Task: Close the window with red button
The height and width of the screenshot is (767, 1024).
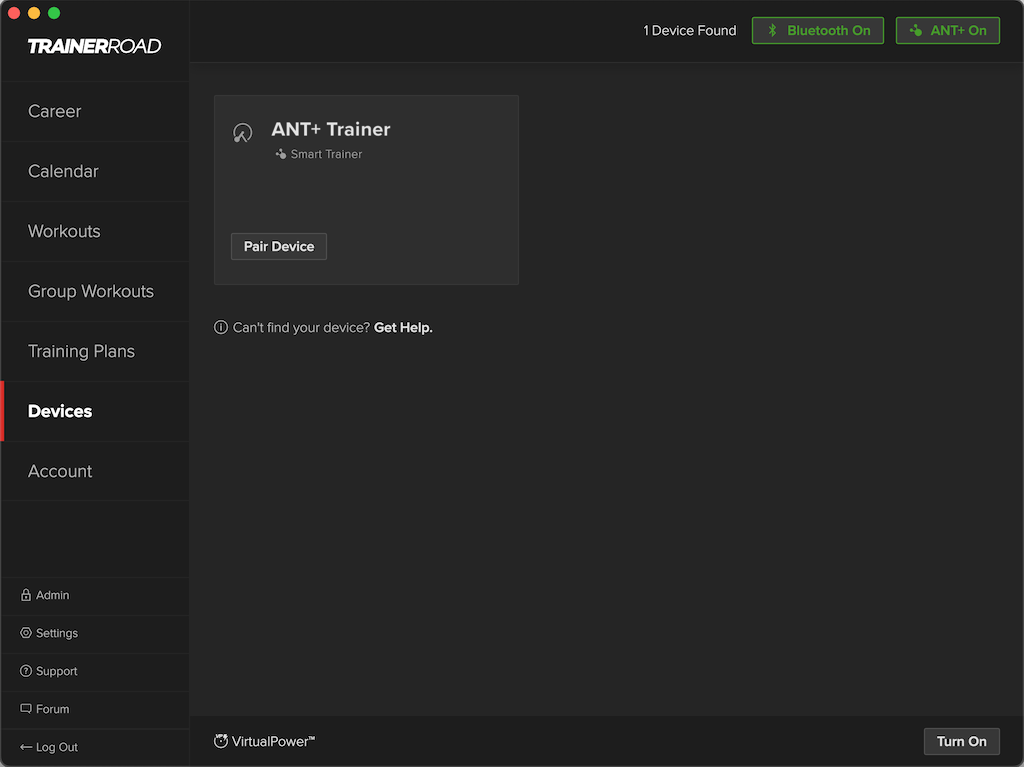Action: click(14, 13)
